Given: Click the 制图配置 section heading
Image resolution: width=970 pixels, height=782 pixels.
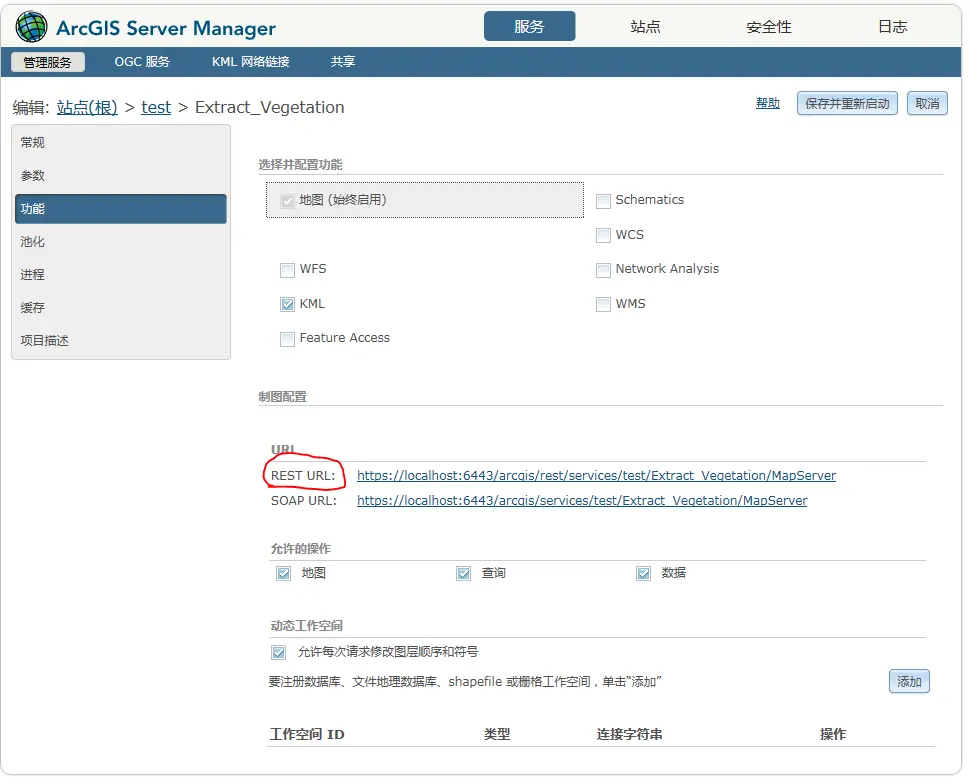Looking at the screenshot, I should click(283, 397).
